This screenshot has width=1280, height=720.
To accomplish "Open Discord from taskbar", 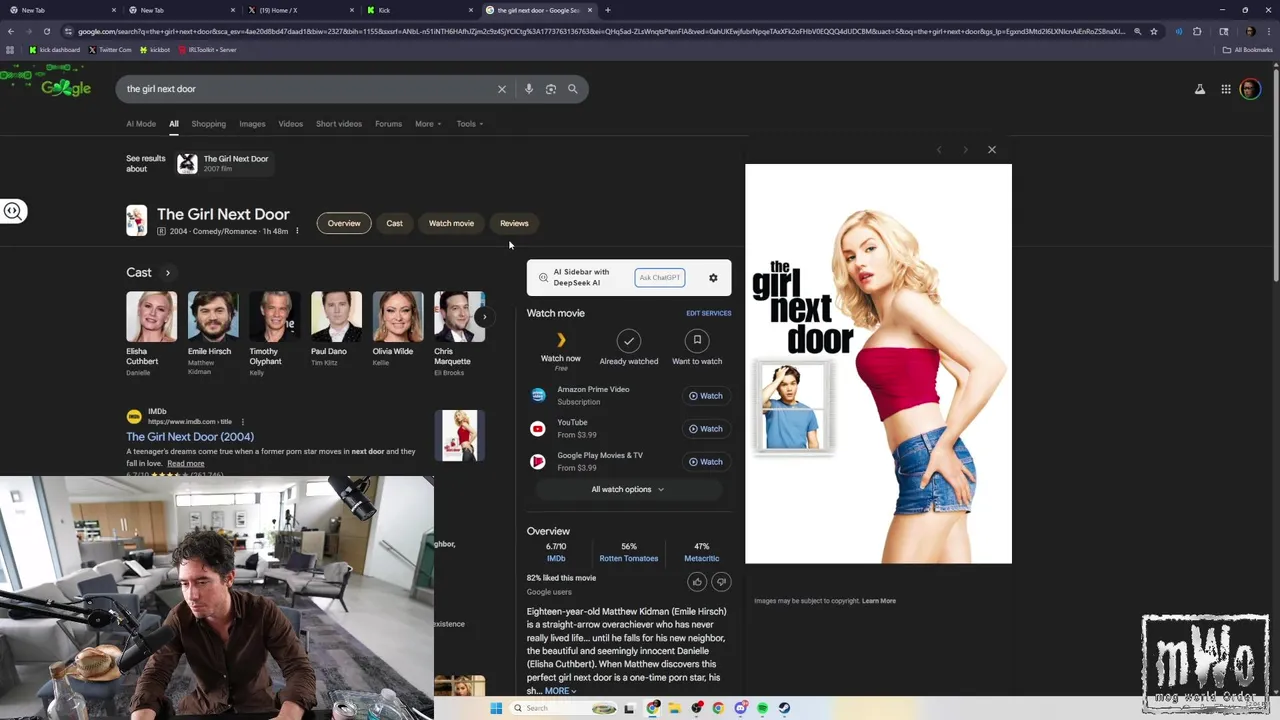I will tap(740, 708).
